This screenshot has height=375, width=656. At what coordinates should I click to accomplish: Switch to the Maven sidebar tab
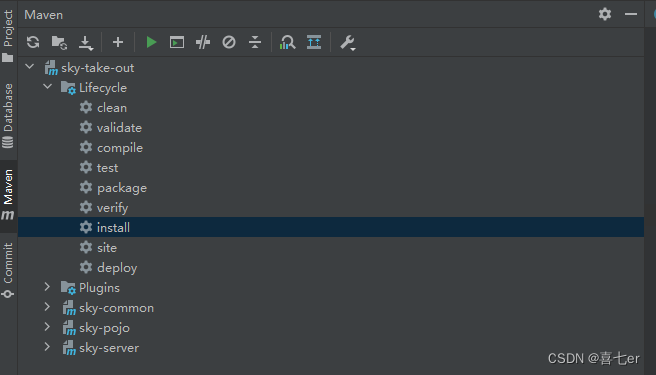[8, 195]
